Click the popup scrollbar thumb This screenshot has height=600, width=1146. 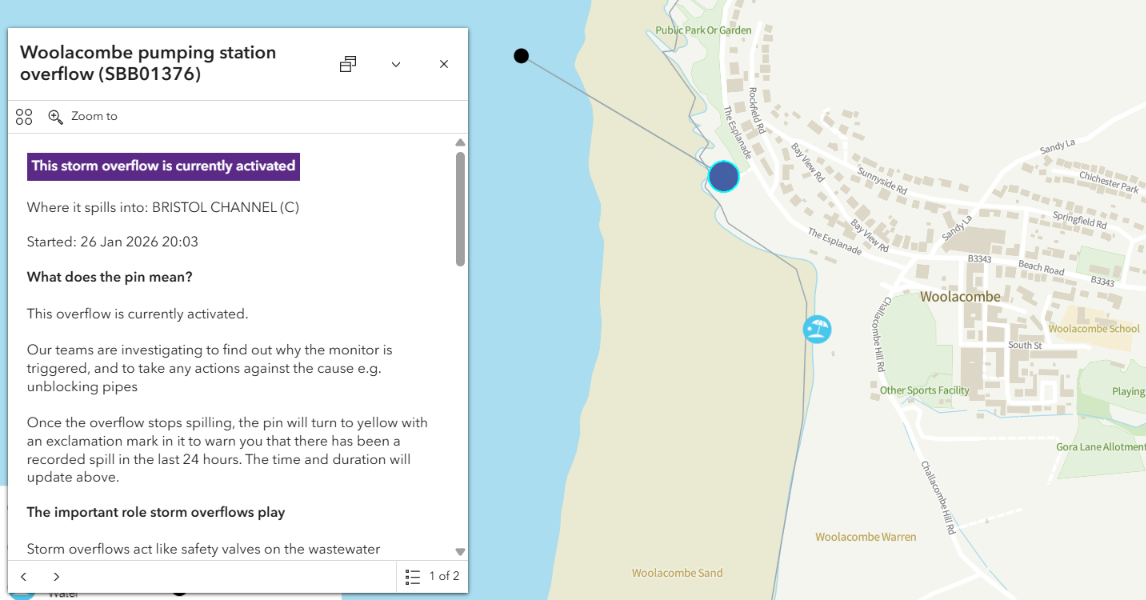point(460,208)
